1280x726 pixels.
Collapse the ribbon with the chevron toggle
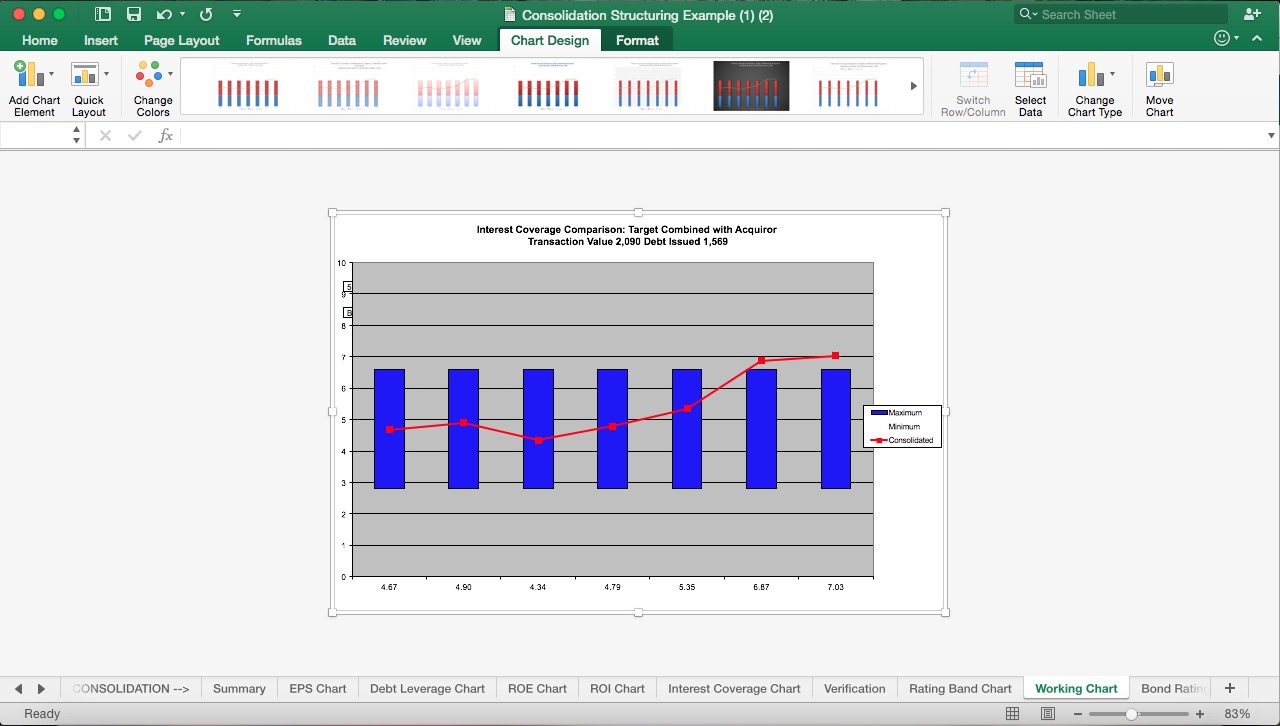point(1257,38)
